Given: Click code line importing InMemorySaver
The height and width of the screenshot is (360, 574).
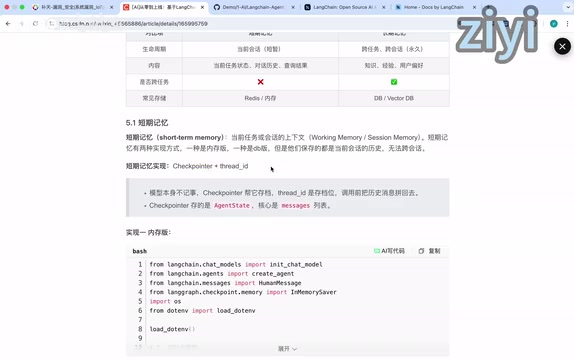Looking at the screenshot, I should (x=243, y=292).
